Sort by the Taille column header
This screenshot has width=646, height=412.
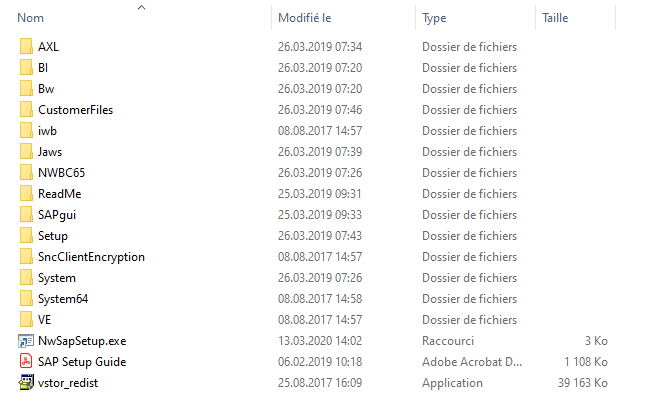556,18
